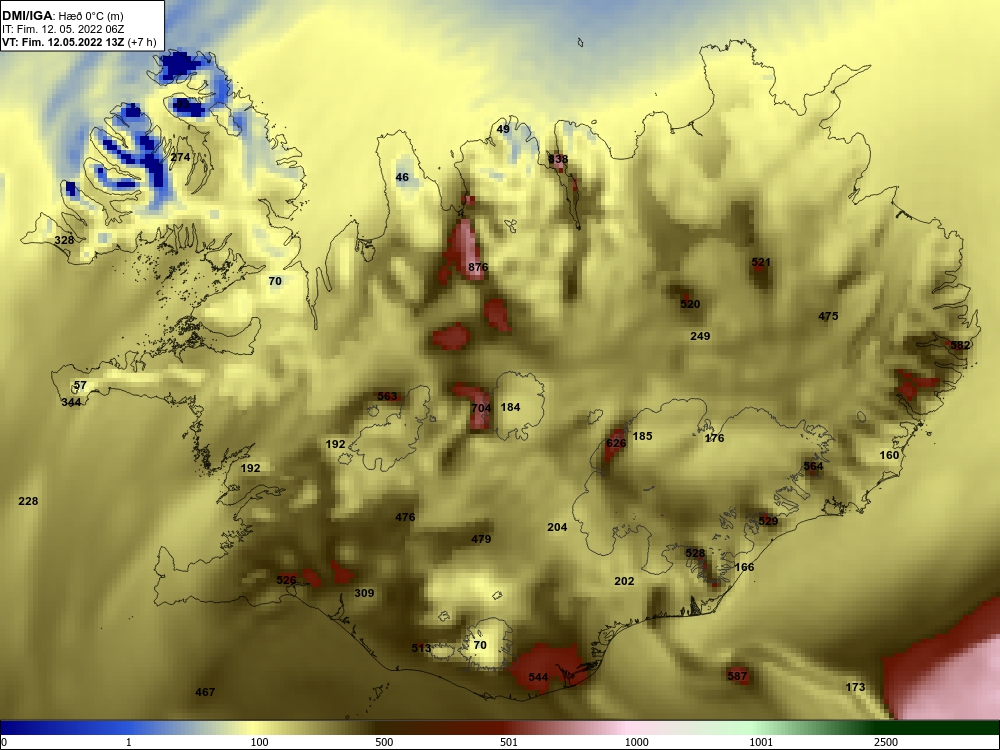Image resolution: width=1000 pixels, height=750 pixels.
Task: Click the legend tick label 2500
Action: pyautogui.click(x=886, y=742)
